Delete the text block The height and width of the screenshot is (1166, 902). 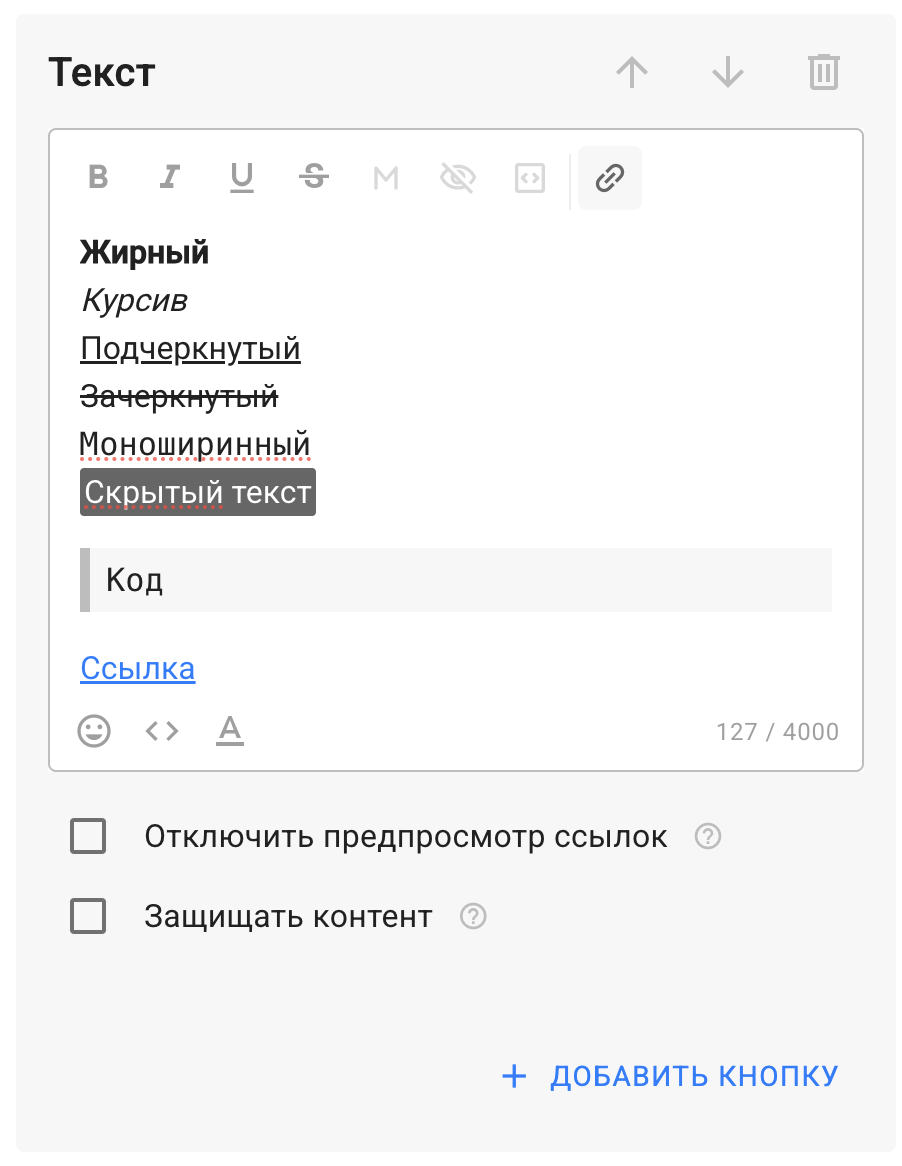[824, 73]
